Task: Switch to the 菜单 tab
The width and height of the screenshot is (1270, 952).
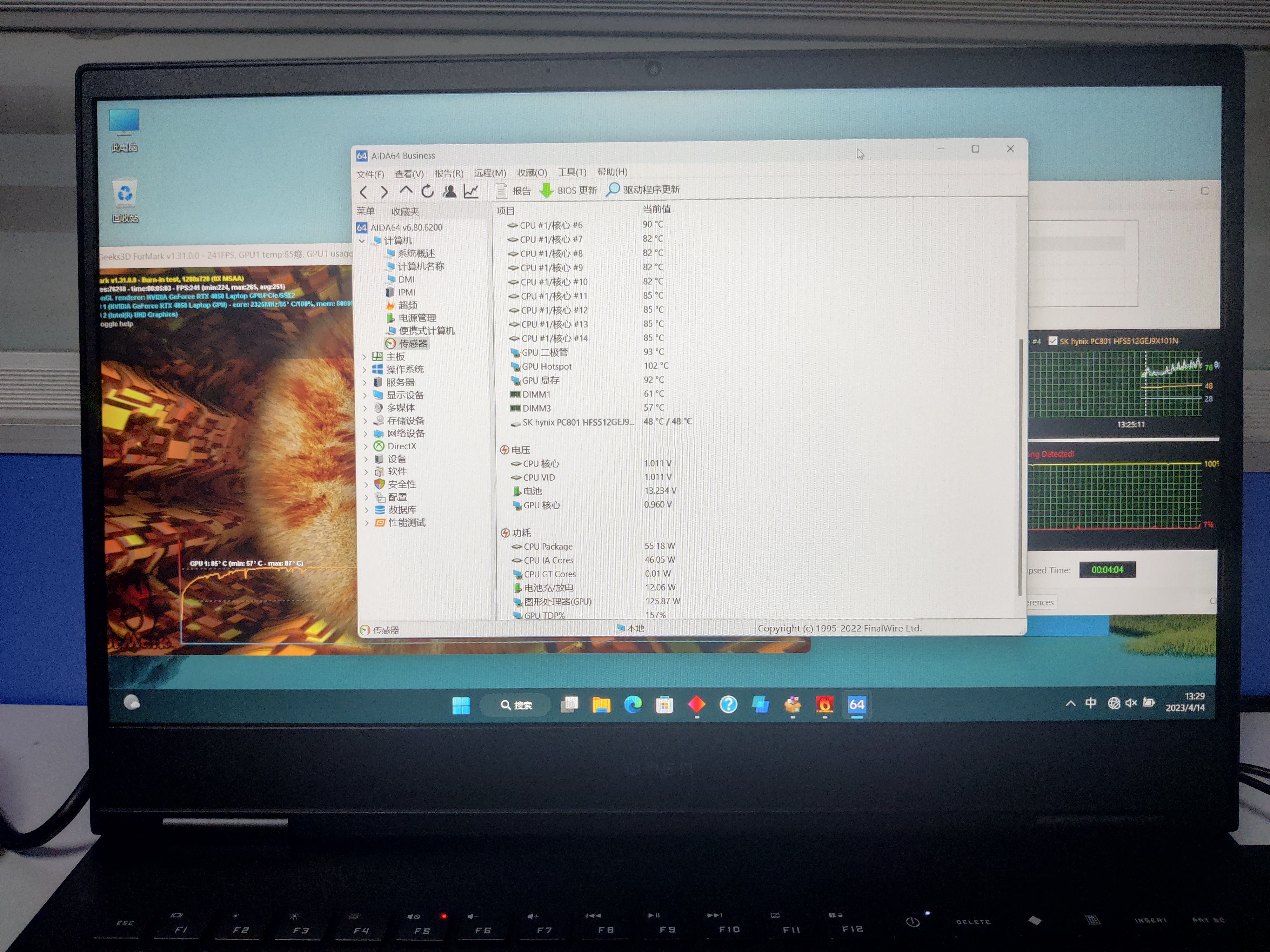Action: pos(366,211)
